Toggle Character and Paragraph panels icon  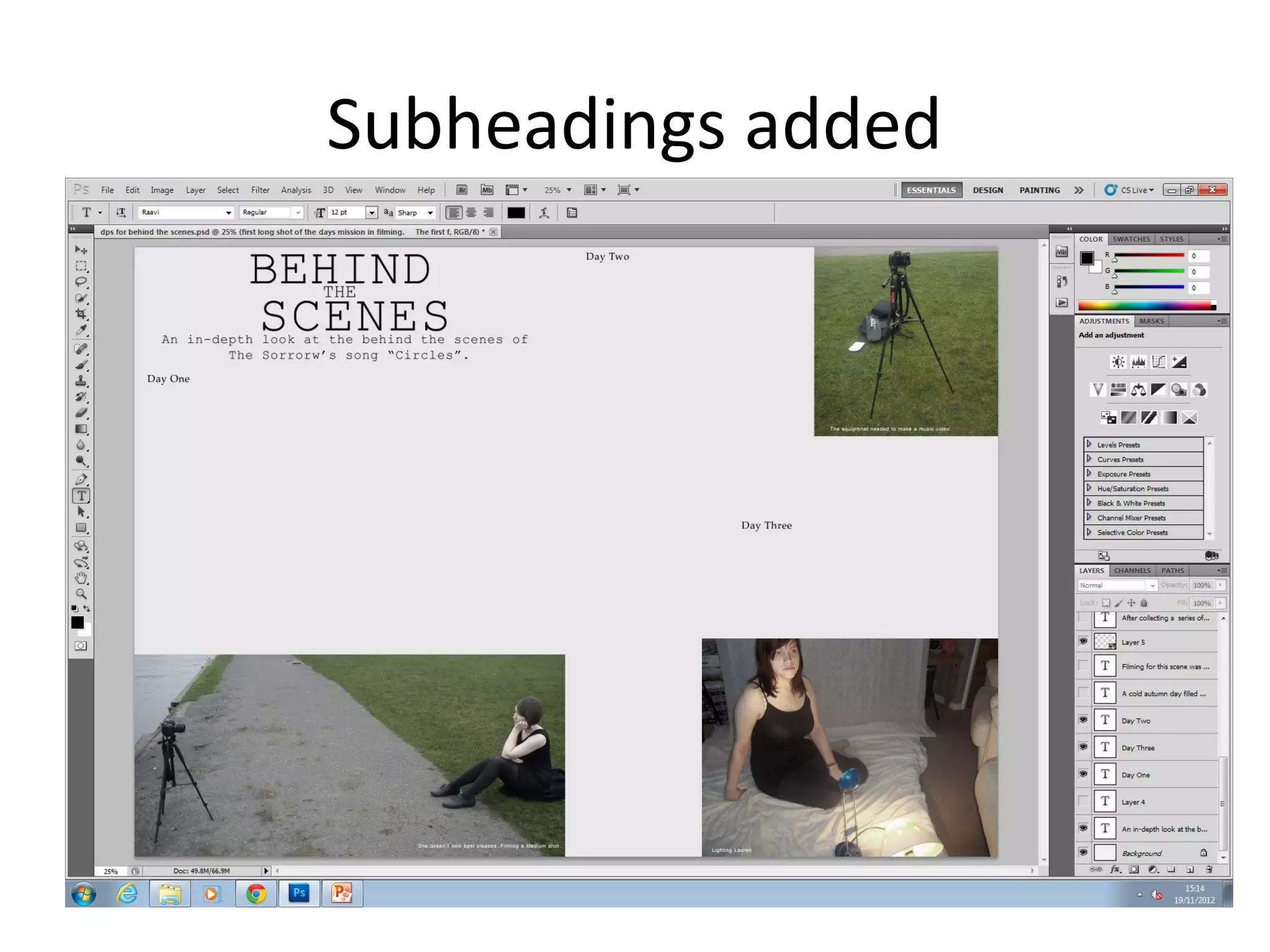pyautogui.click(x=572, y=213)
